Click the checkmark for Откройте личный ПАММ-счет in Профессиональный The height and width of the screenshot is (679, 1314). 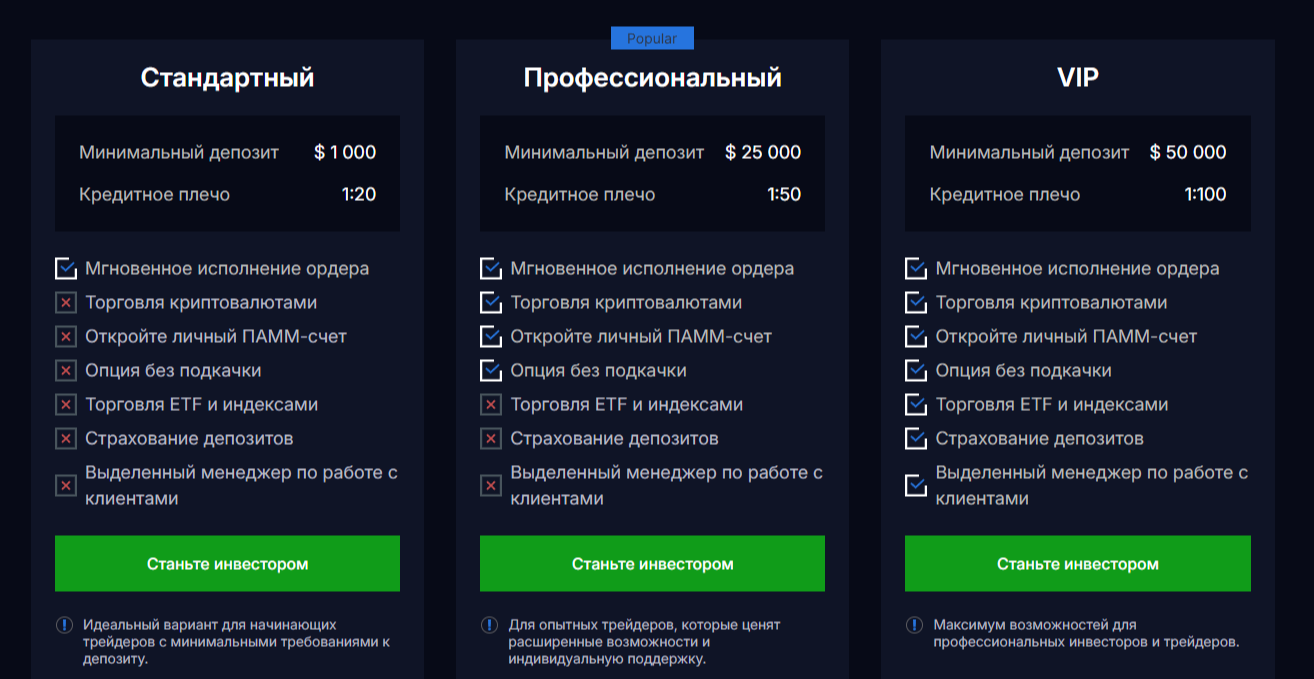click(491, 337)
